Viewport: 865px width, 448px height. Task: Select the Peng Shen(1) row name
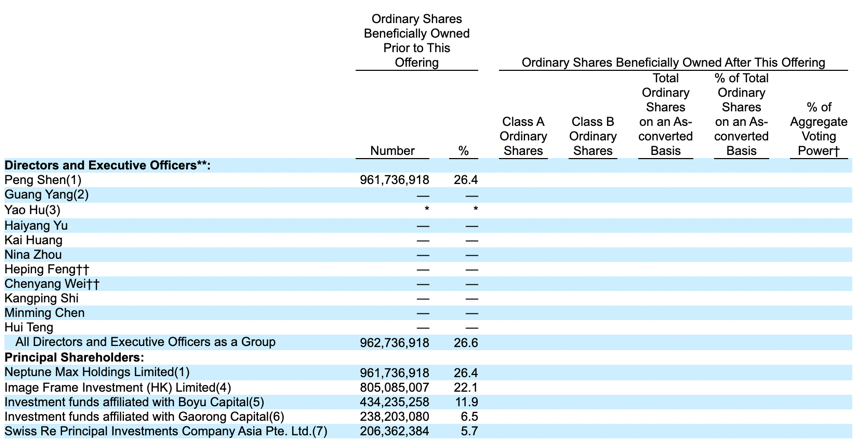42,180
